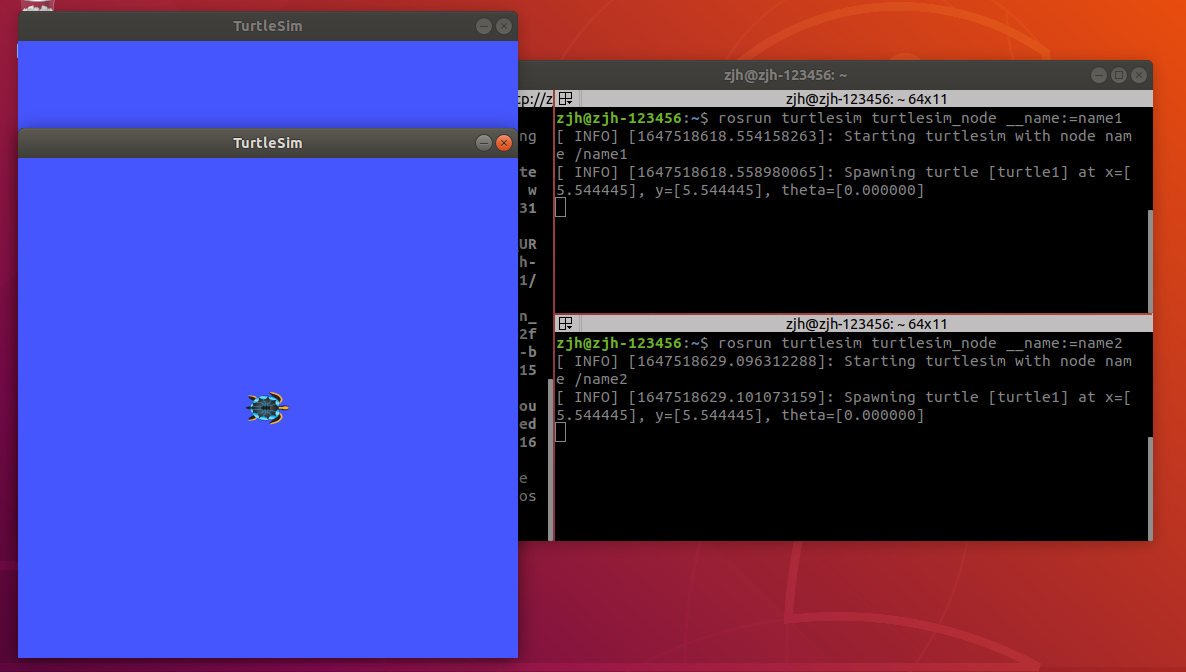Click the scrollbar of the bottom terminal pane
Screen dimensions: 1186x672
(x=1150, y=488)
